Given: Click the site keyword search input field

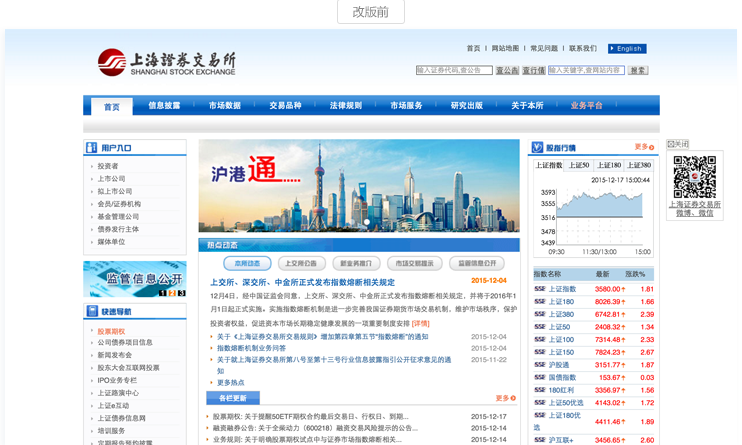Looking at the screenshot, I should pyautogui.click(x=586, y=70).
